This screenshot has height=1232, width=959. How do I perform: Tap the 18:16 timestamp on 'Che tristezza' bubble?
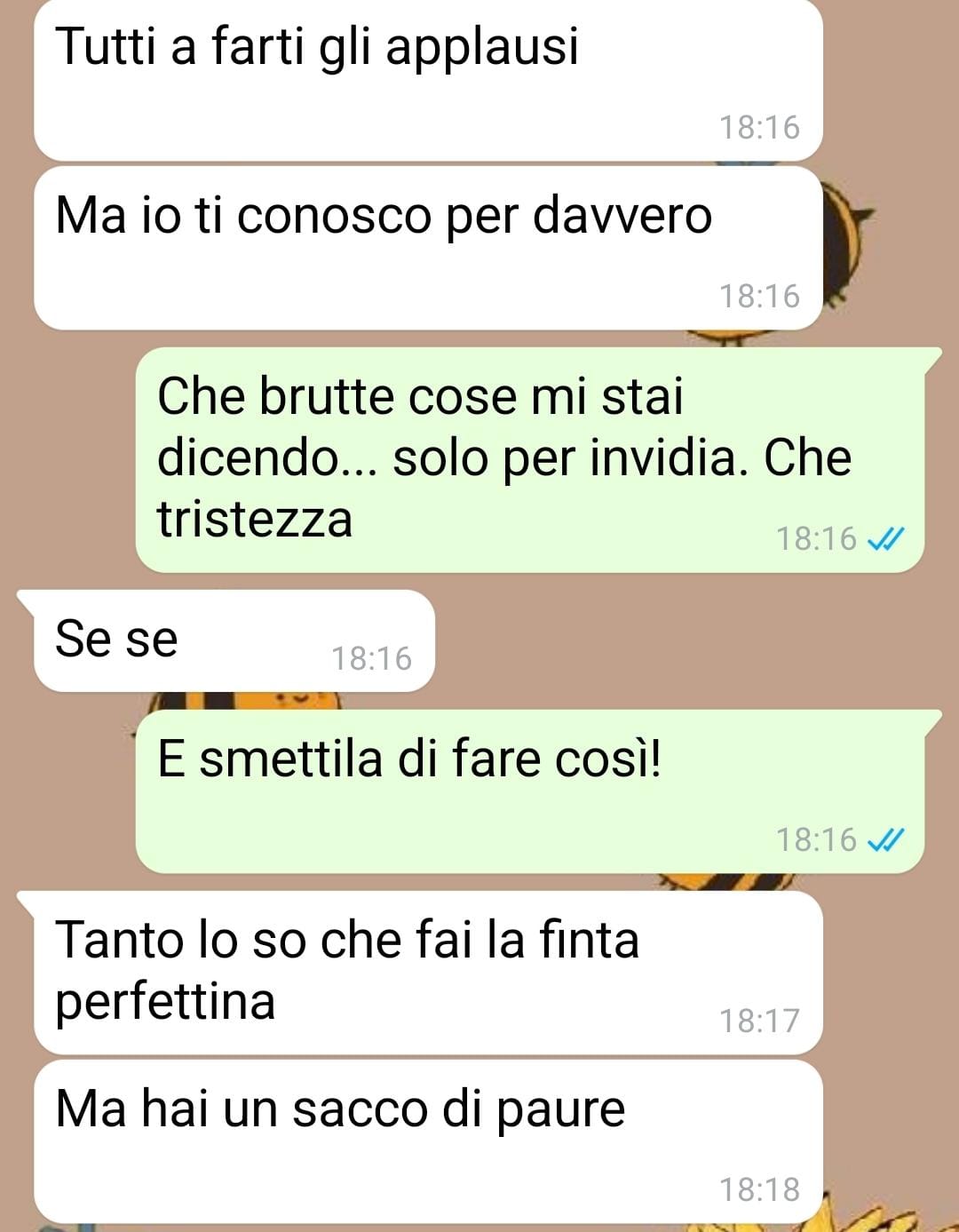[x=817, y=538]
